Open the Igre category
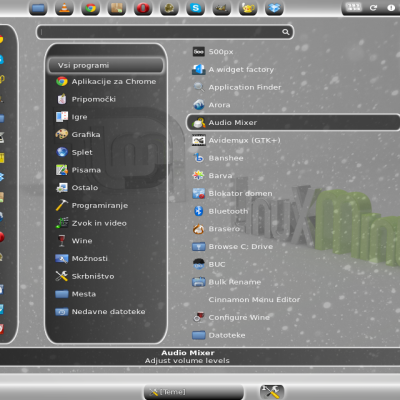 point(72,117)
